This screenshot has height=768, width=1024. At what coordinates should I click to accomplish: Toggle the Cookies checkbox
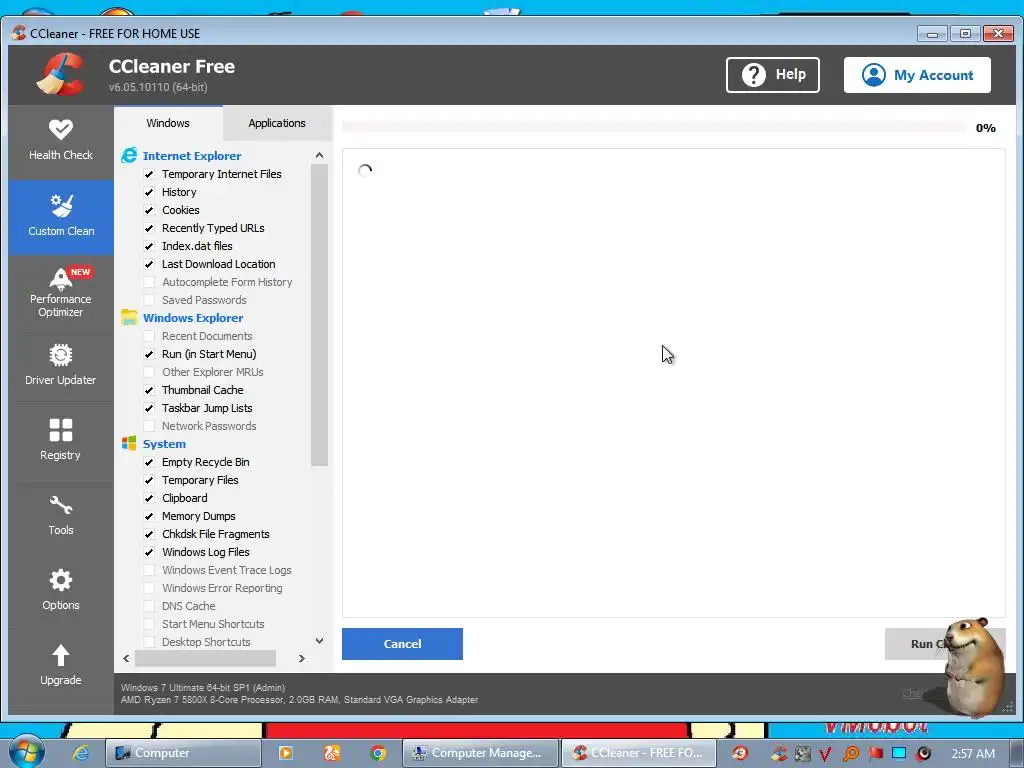pyautogui.click(x=149, y=210)
